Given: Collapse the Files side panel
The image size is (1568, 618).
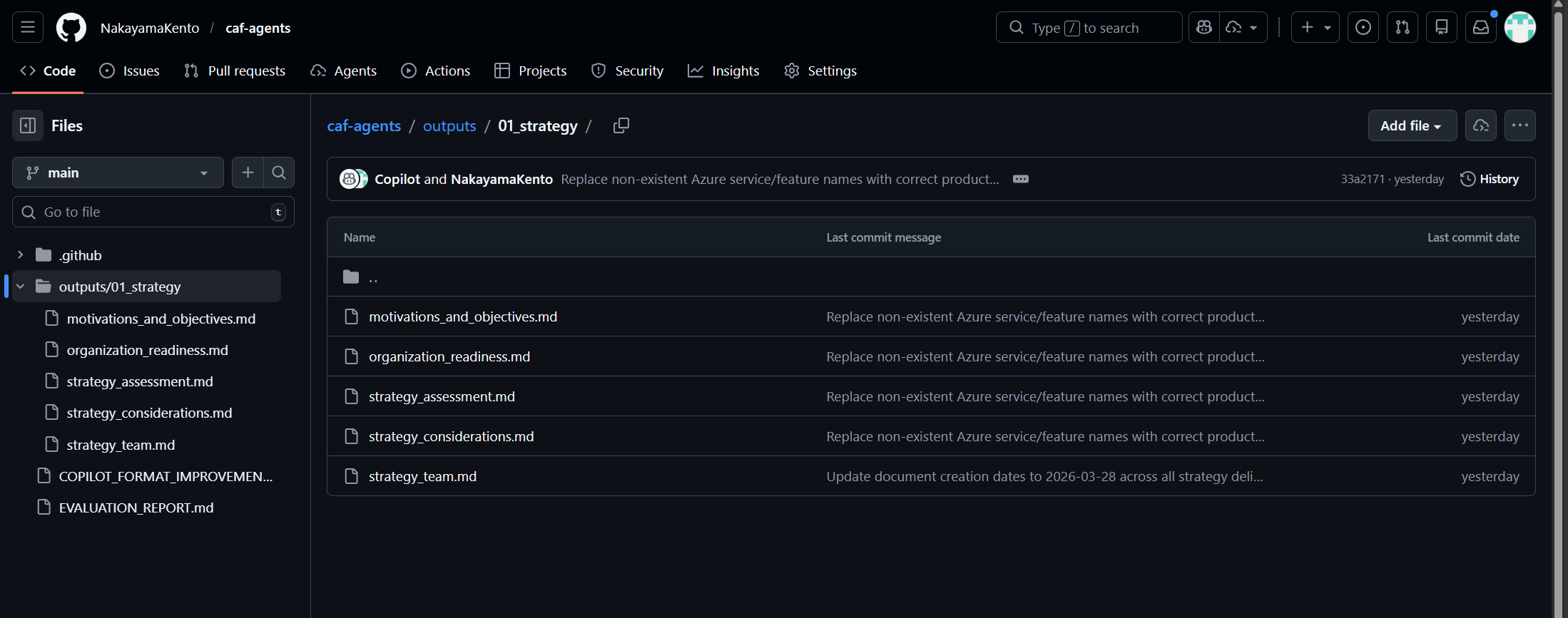Looking at the screenshot, I should pyautogui.click(x=28, y=125).
